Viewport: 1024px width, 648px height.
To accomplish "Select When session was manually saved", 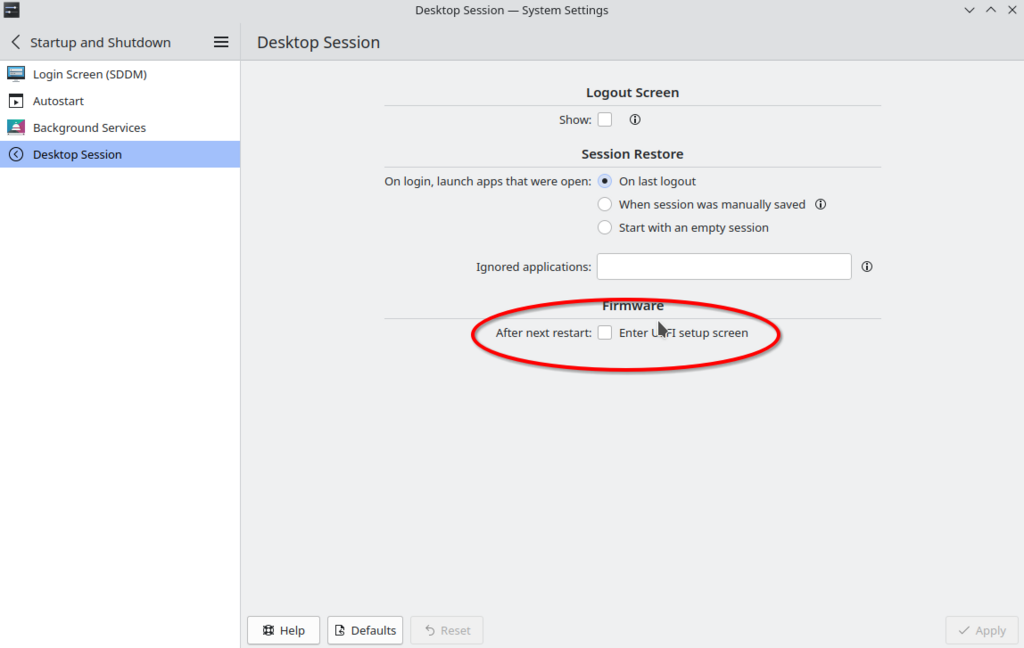I will 605,204.
